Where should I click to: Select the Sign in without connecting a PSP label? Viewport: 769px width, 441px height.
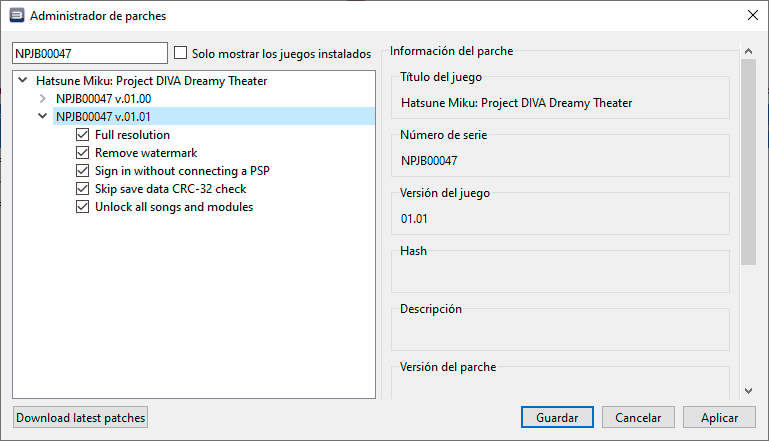pyautogui.click(x=182, y=171)
